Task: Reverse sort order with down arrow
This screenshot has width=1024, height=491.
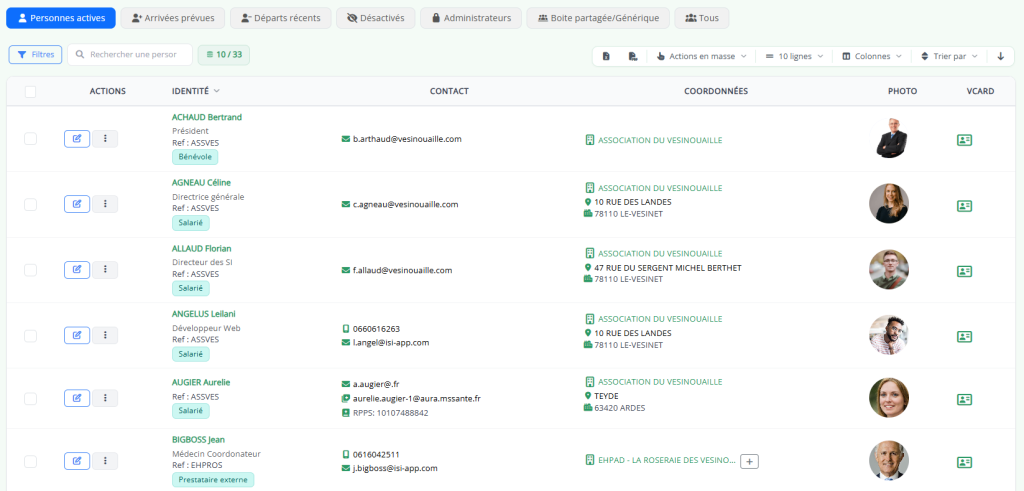Action: point(1000,56)
